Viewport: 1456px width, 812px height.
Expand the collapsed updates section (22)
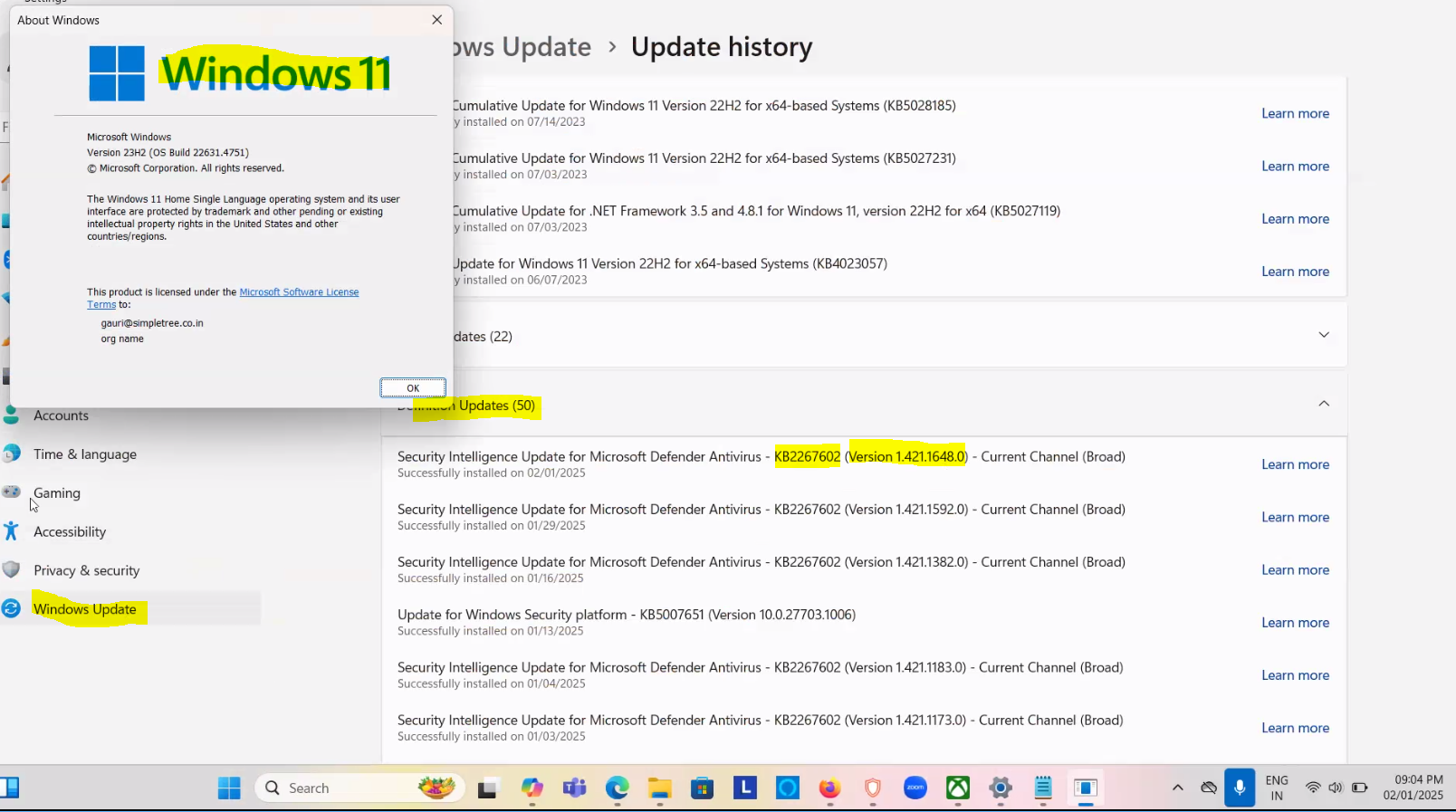(x=1324, y=335)
